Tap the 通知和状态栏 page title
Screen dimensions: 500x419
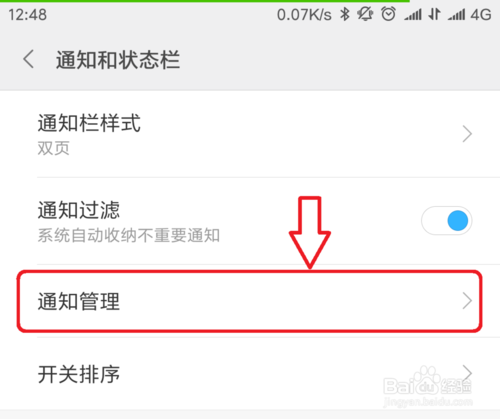point(118,60)
